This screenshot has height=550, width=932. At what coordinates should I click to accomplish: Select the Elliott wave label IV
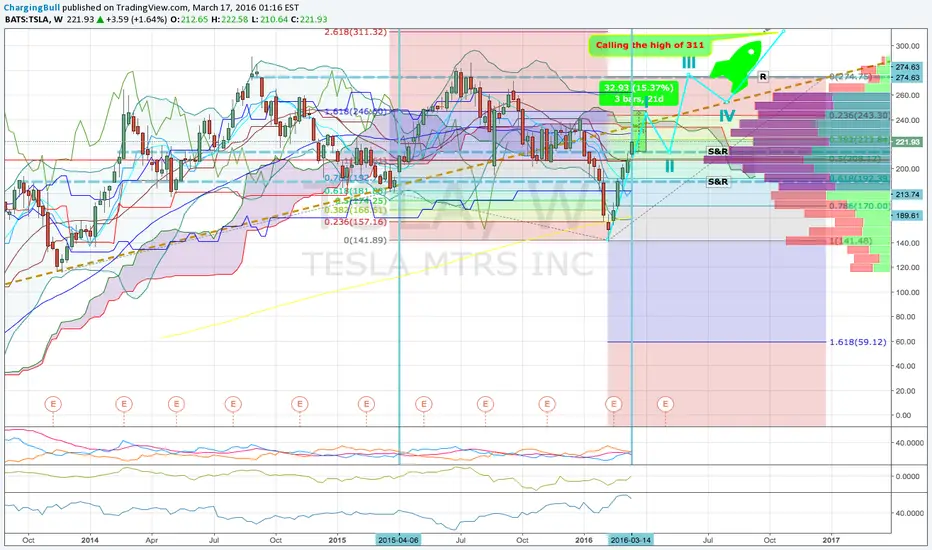coord(727,115)
